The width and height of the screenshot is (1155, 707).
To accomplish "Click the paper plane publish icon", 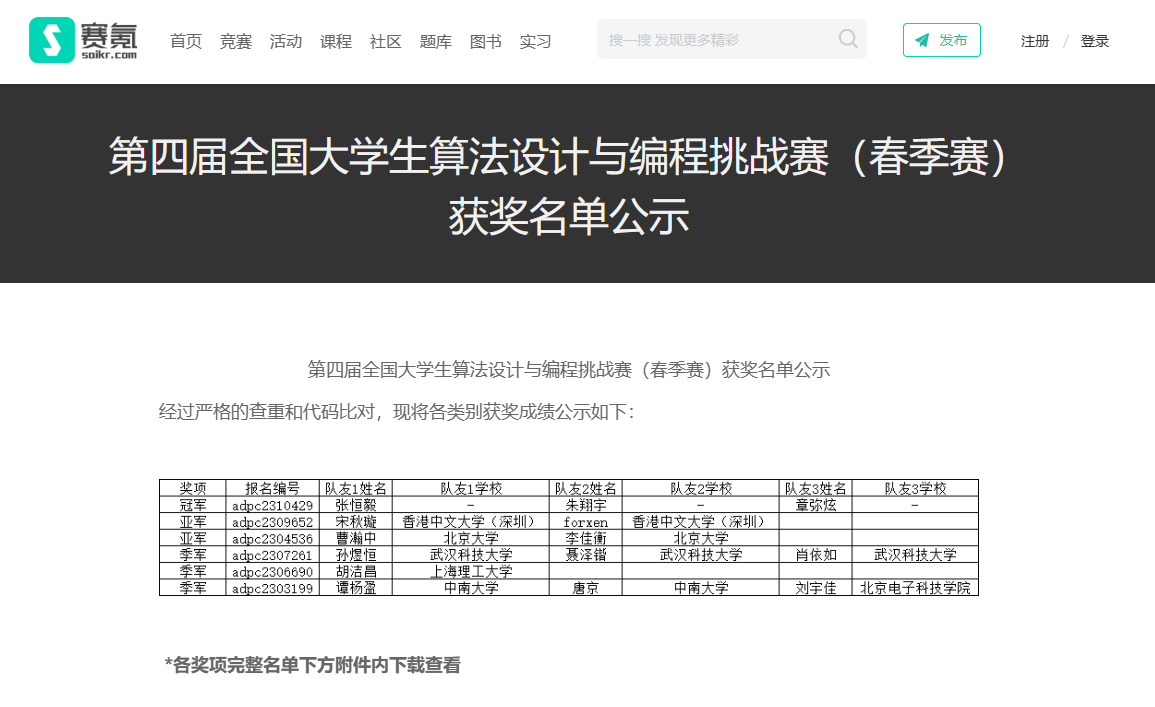I will point(922,40).
